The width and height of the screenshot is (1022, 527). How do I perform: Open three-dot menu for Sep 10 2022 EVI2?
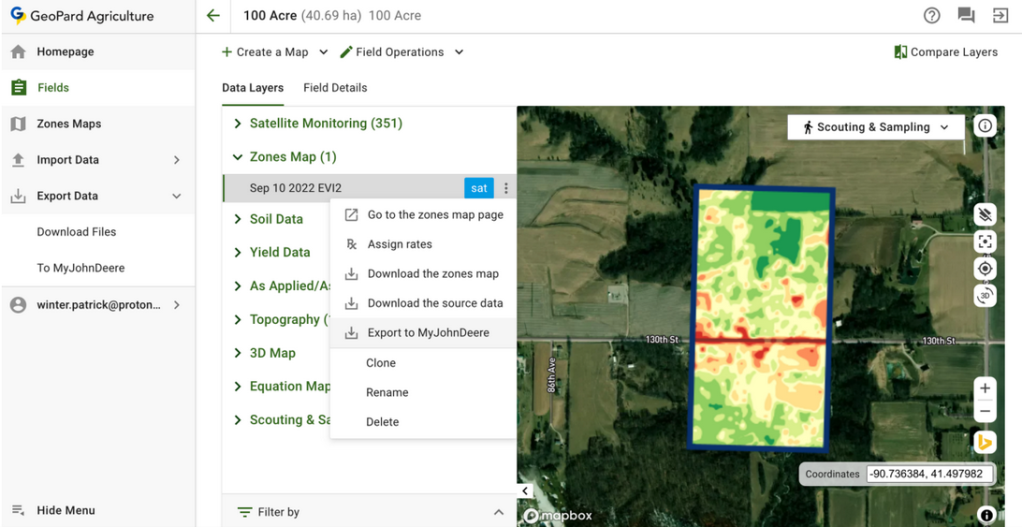(x=506, y=188)
